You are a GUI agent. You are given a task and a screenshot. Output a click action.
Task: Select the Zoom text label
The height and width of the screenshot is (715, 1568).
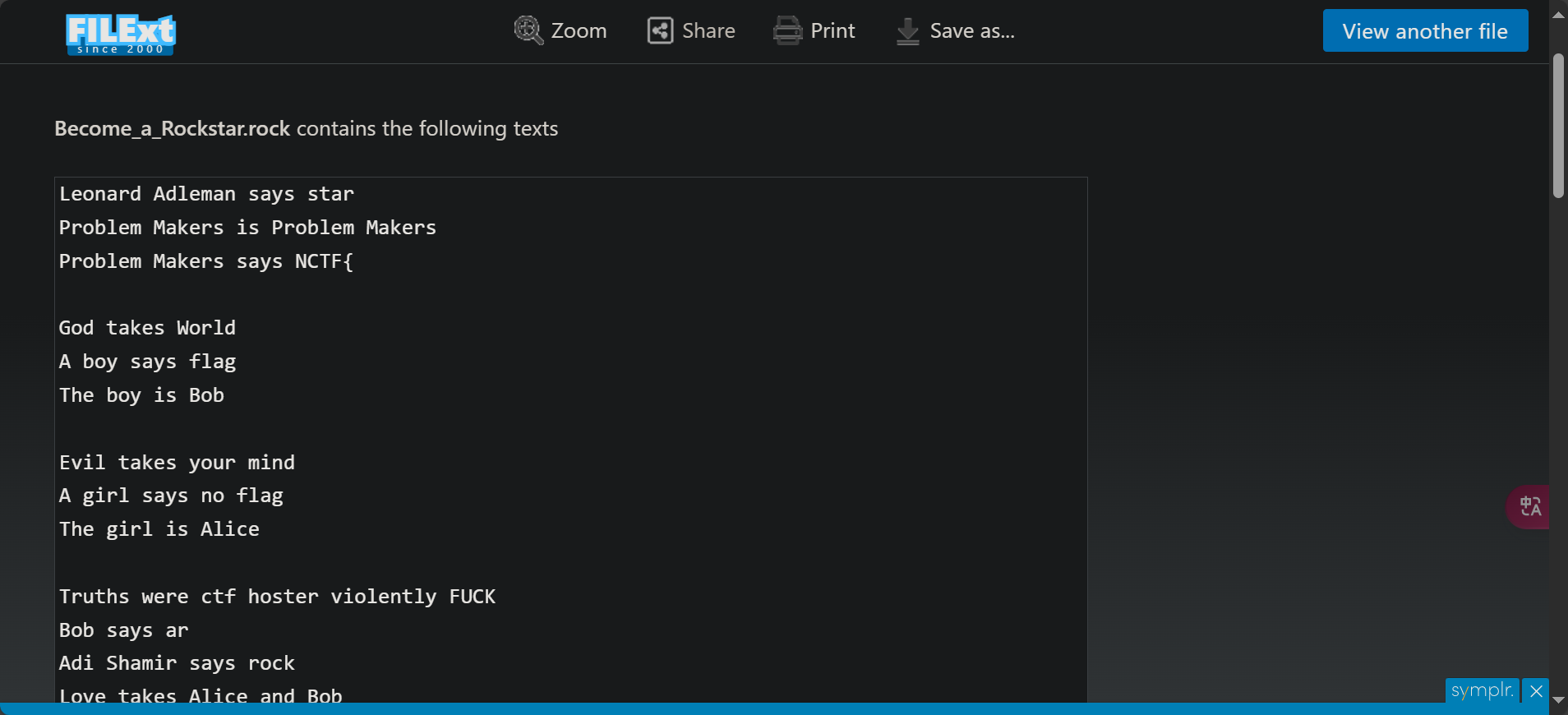[579, 31]
